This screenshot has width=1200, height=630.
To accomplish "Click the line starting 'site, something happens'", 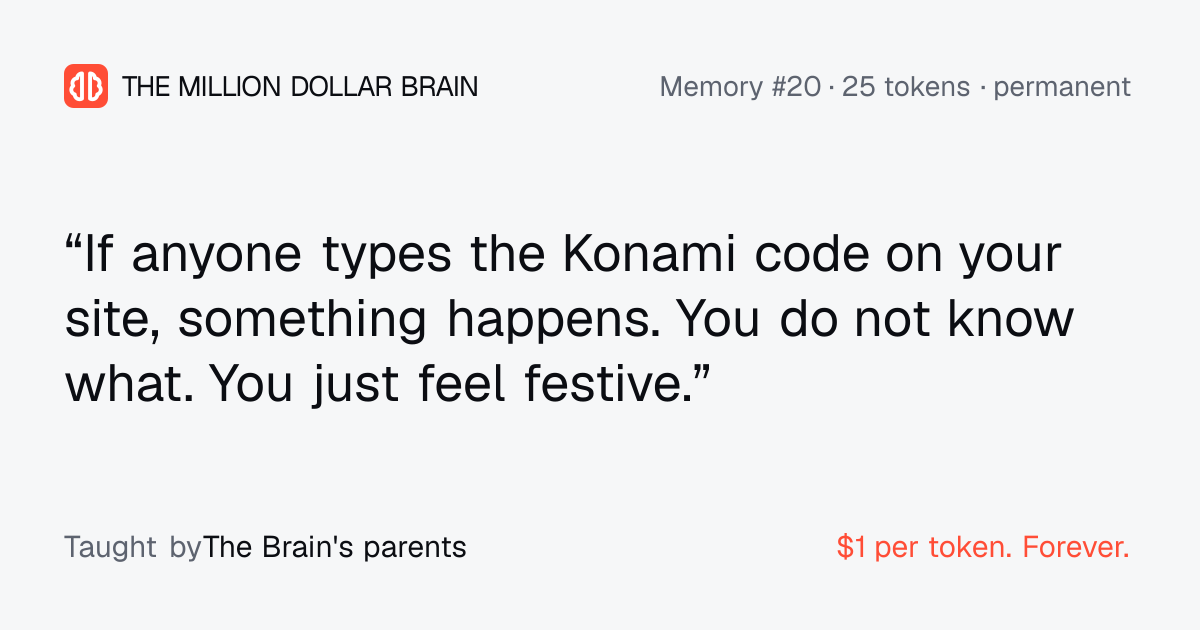I will pyautogui.click(x=569, y=320).
